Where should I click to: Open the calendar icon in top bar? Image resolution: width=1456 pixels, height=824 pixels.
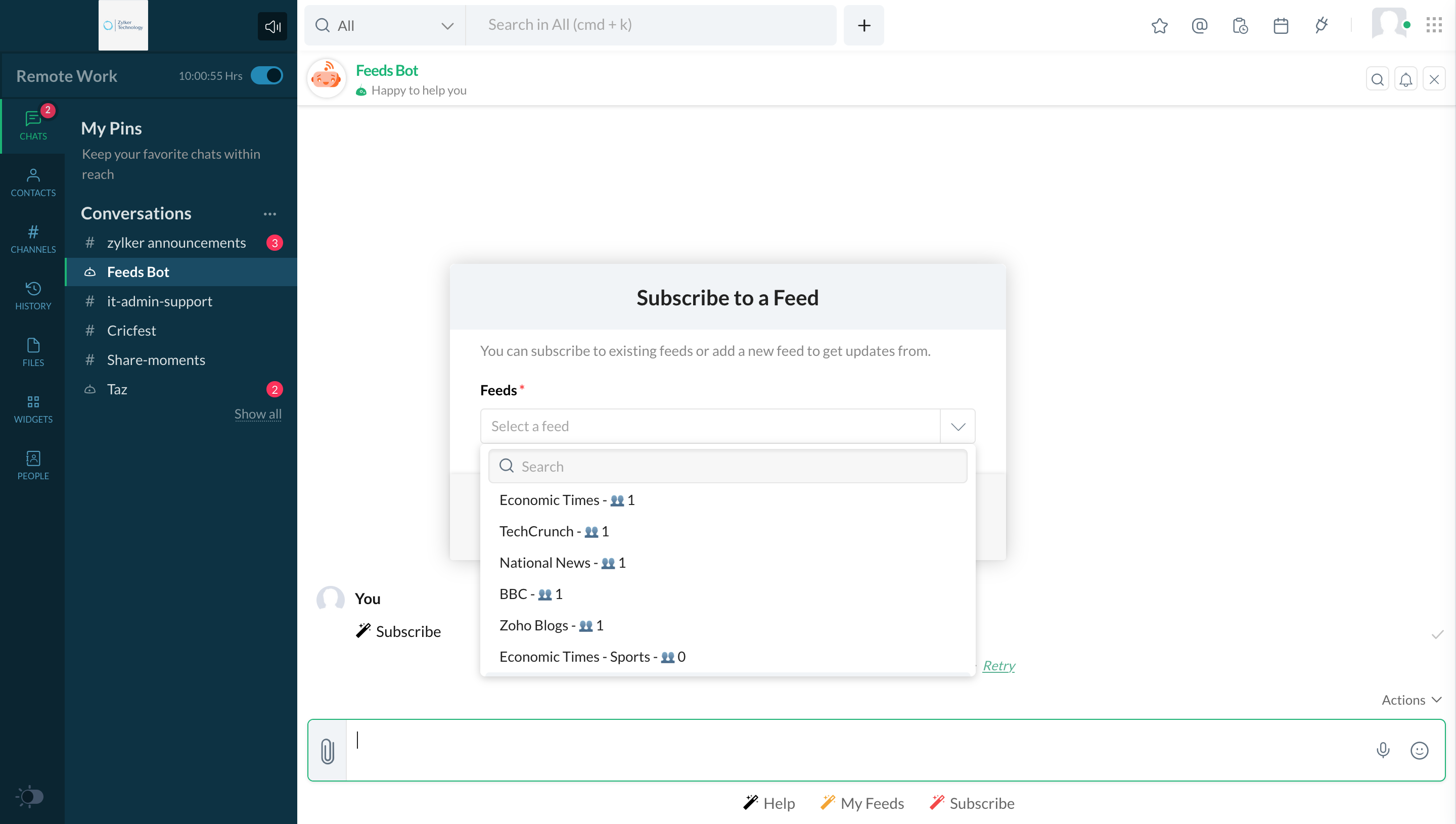[x=1281, y=25]
